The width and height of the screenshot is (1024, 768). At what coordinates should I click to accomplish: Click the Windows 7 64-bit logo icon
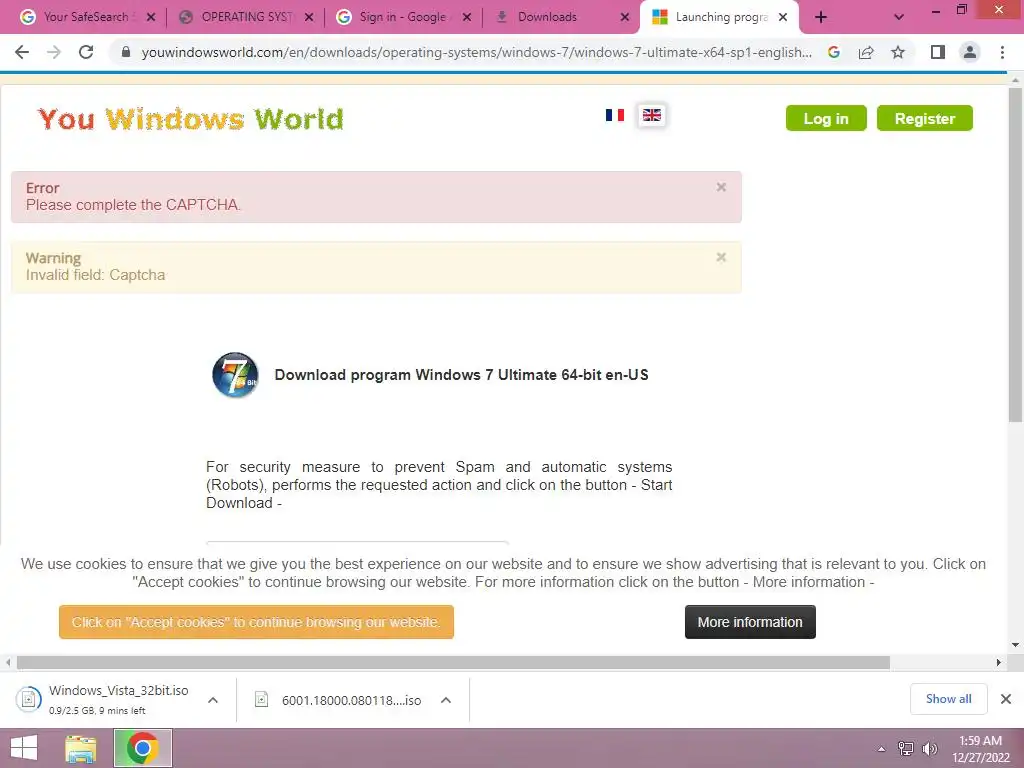point(235,375)
